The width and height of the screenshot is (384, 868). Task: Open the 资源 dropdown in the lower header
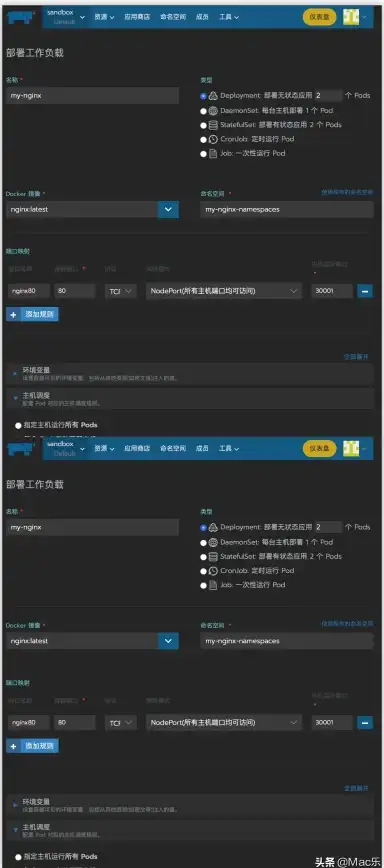[x=104, y=448]
